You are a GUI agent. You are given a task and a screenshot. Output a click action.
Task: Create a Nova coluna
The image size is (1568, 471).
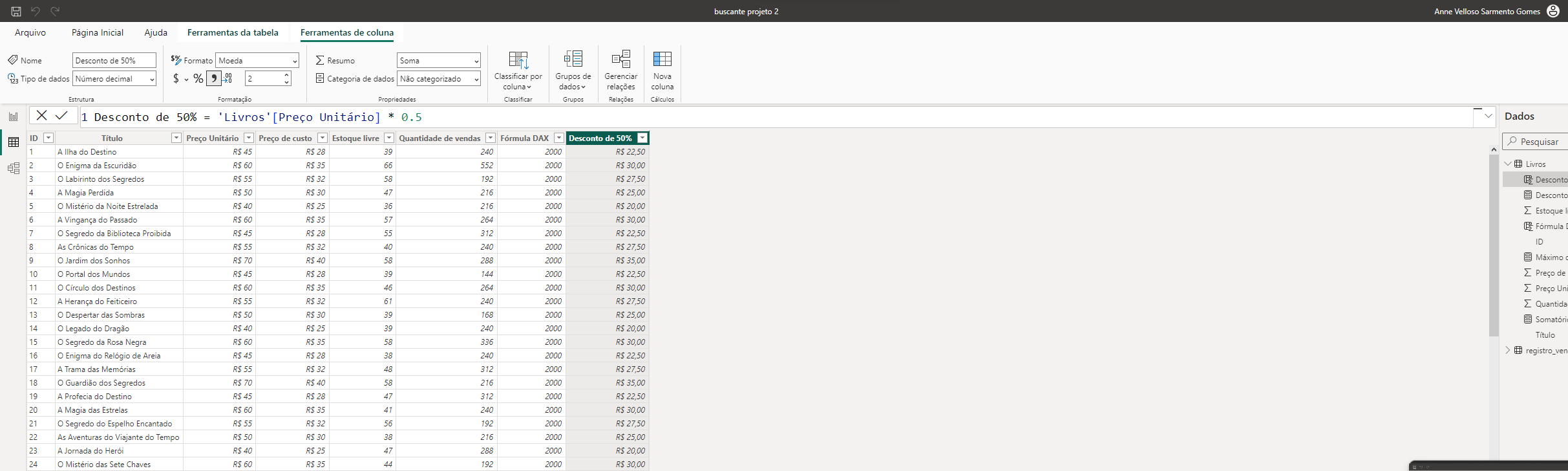[x=662, y=71]
